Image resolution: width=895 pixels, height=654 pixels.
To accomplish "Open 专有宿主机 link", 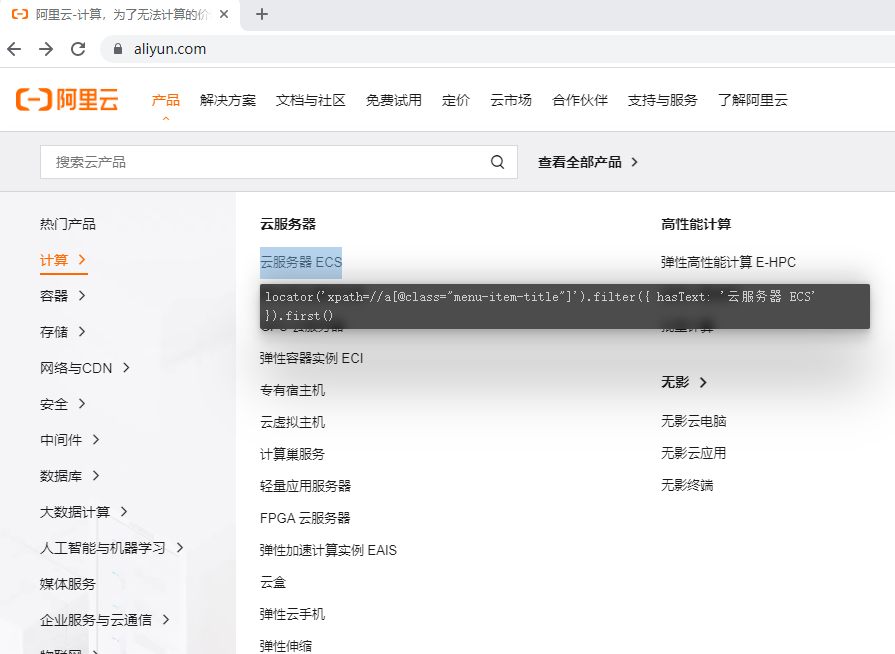I will pos(292,390).
